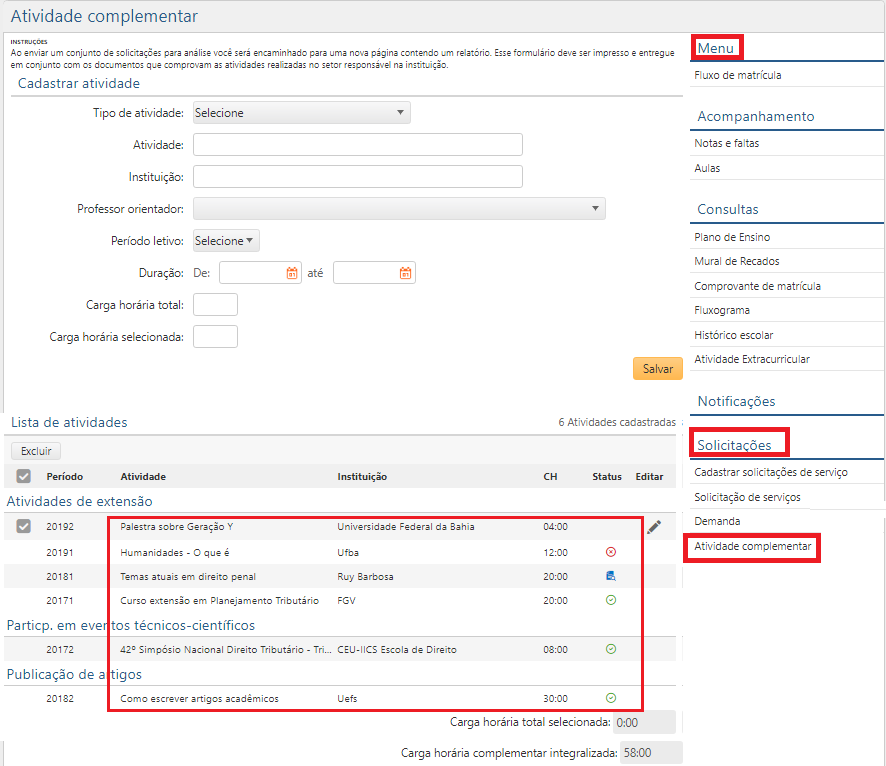This screenshot has height=766, width=886.
Task: Uncheck the row for 'Palestra sobre Geração Y'
Action: 23,527
